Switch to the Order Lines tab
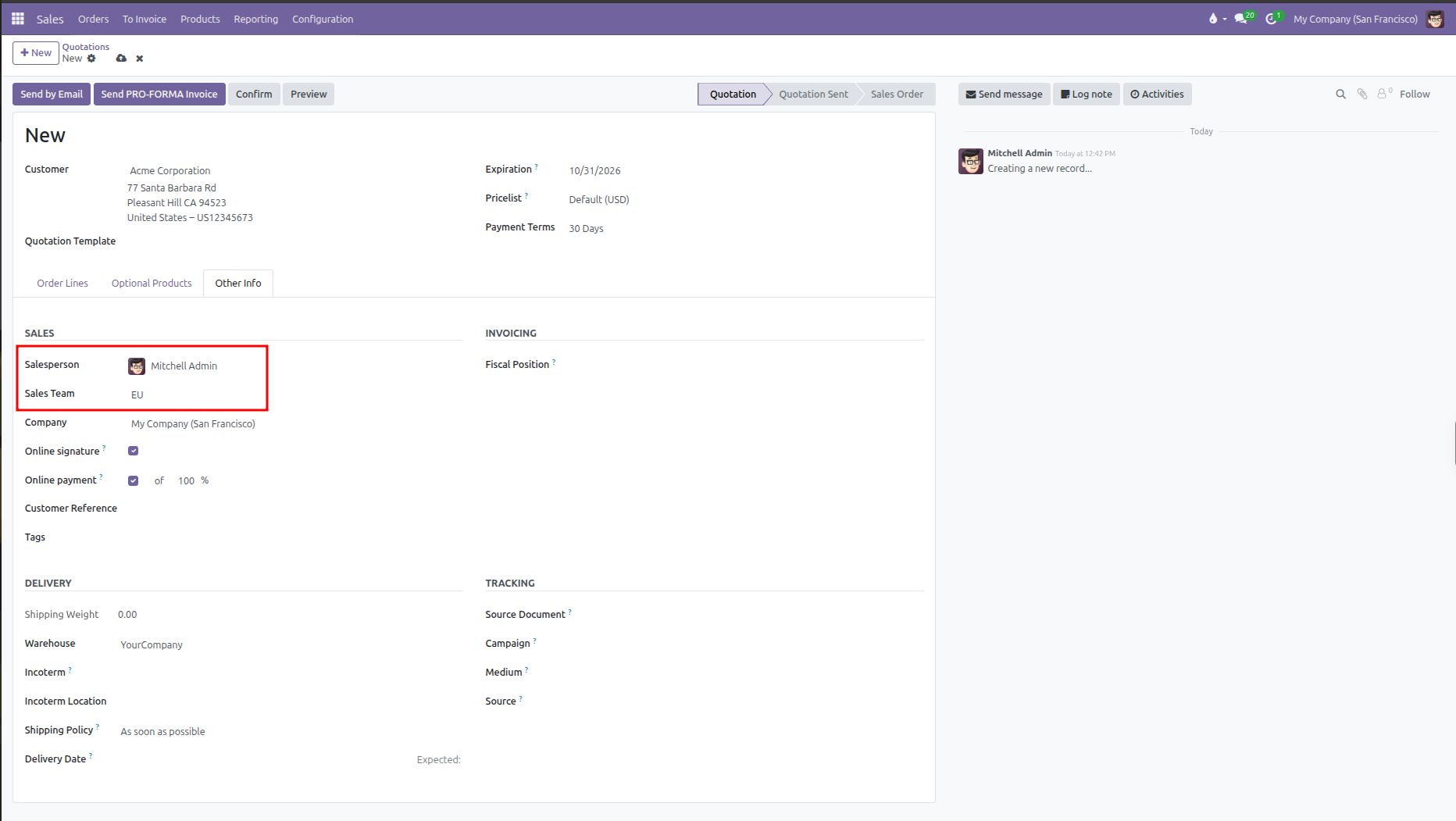 coord(62,284)
